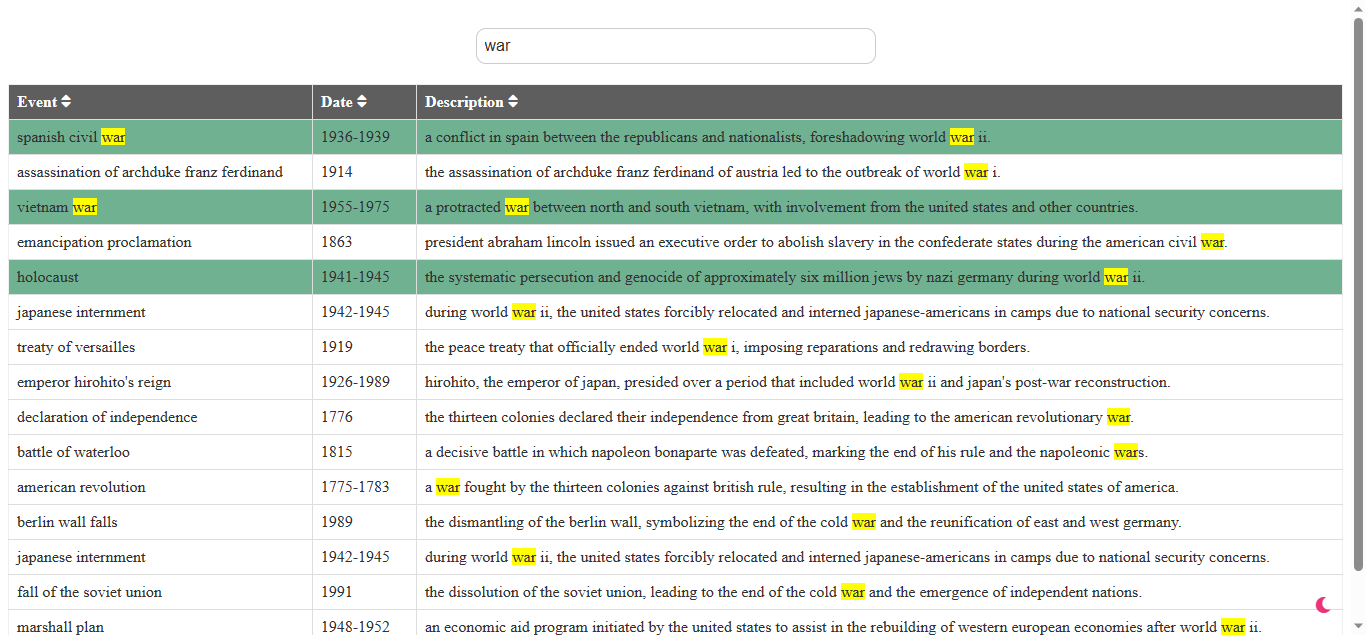Click the search box containing 'war'
Screen dimensions: 1366x635
pyautogui.click(x=676, y=45)
